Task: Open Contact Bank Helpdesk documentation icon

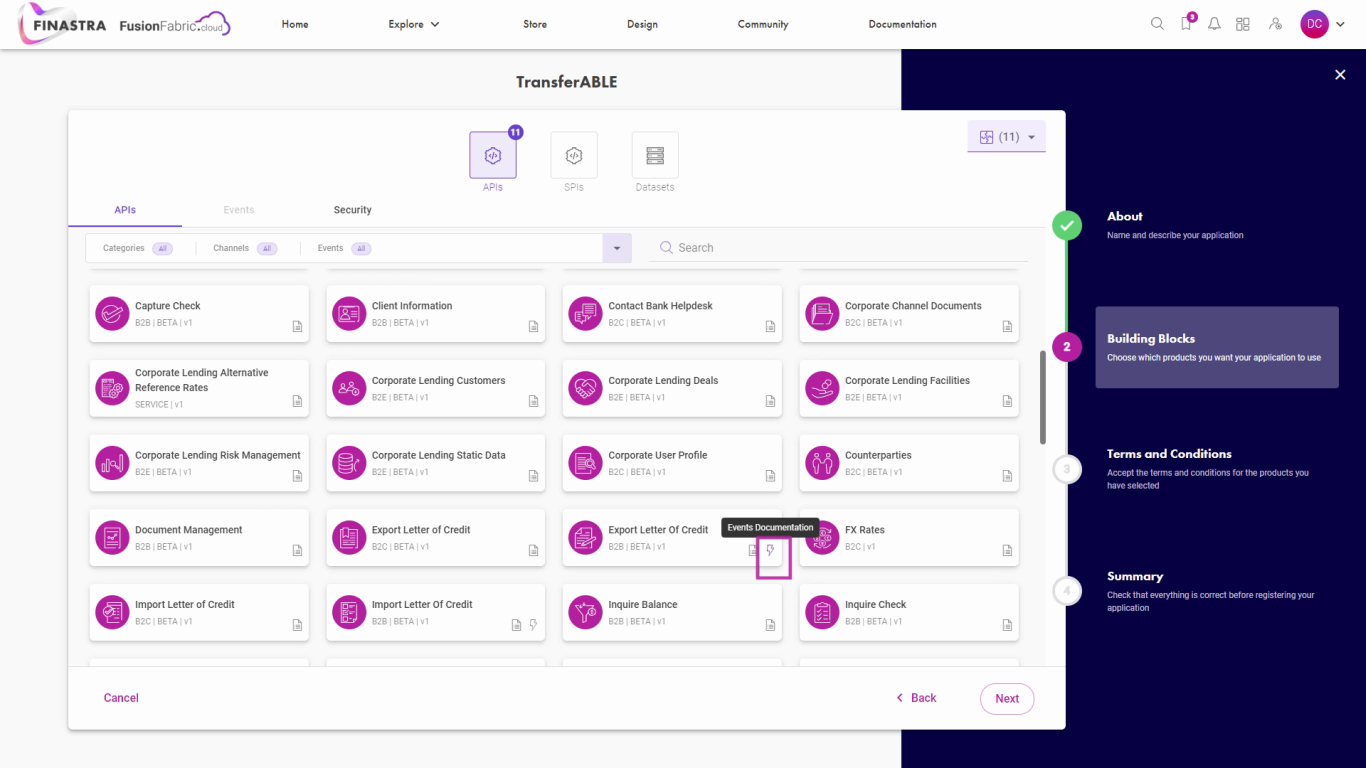Action: [770, 327]
